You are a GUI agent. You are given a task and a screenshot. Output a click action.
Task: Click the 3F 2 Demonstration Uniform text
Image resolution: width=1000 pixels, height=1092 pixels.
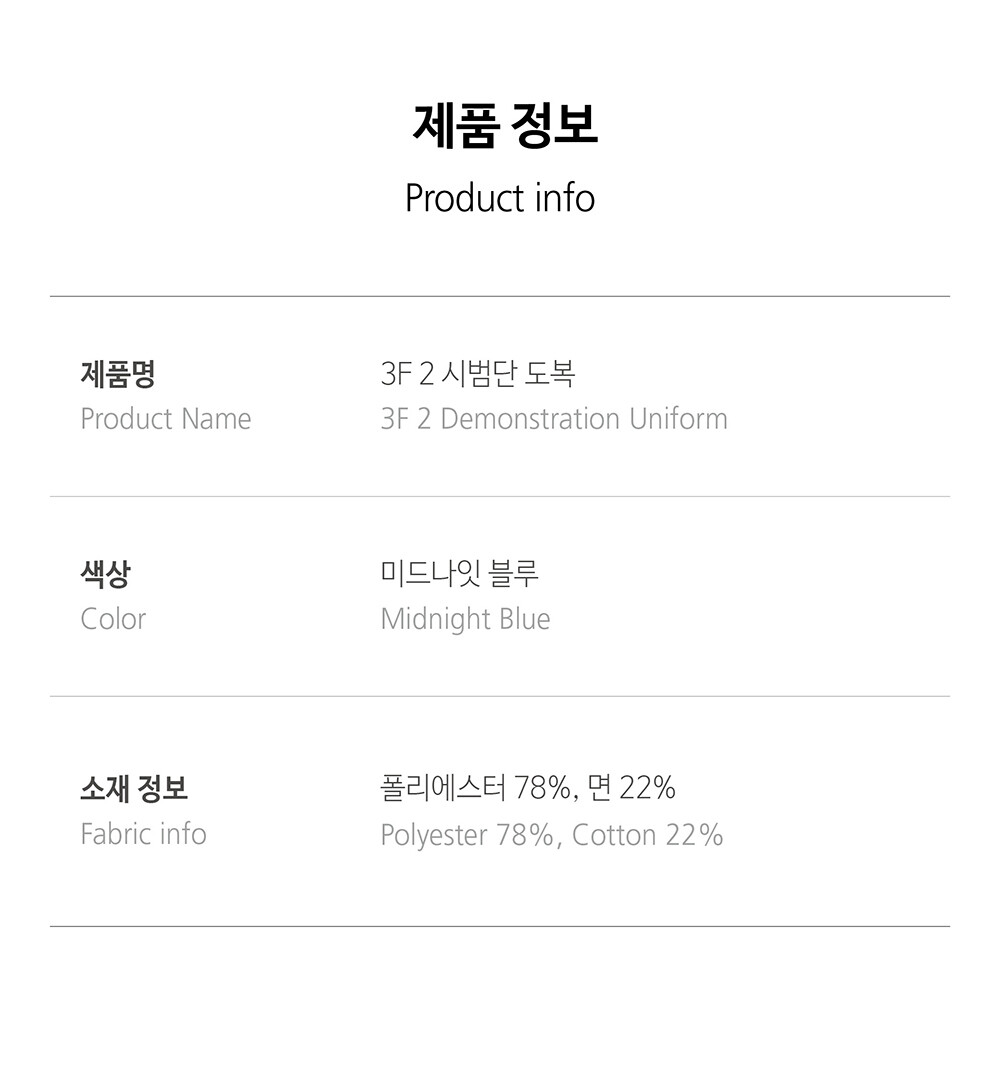[554, 419]
